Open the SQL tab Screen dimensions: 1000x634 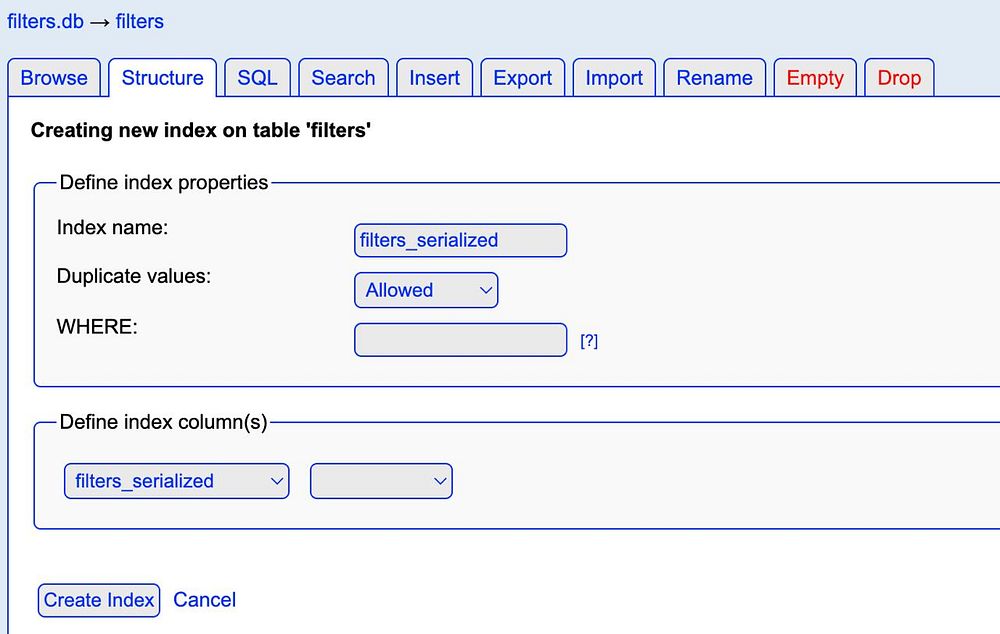257,78
